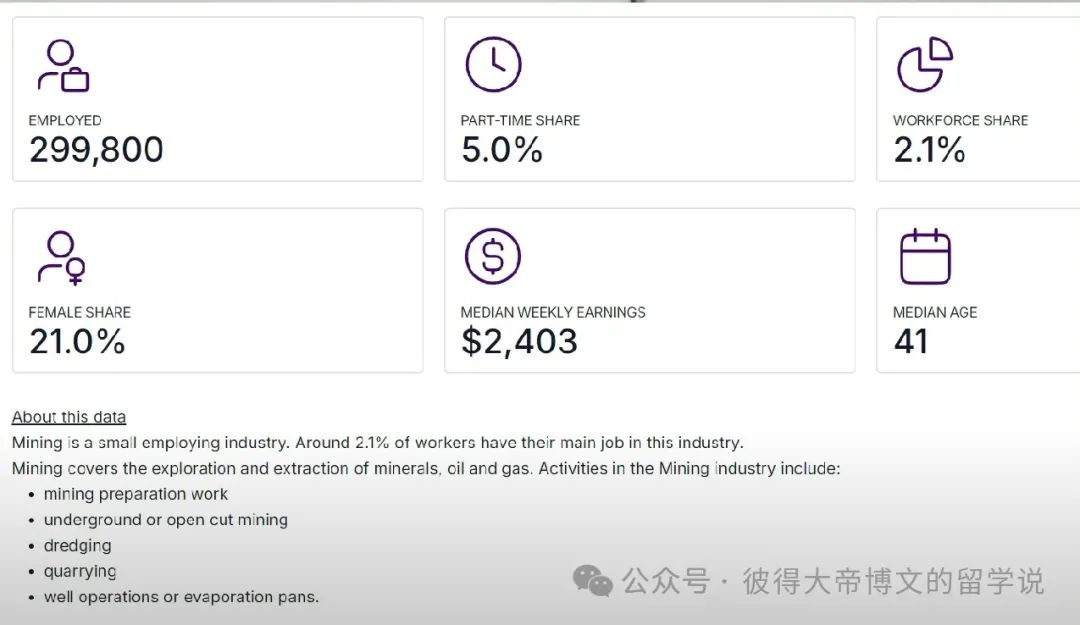The image size is (1080, 625).
Task: Click the 'mining preparation work' bullet item
Action: [136, 494]
